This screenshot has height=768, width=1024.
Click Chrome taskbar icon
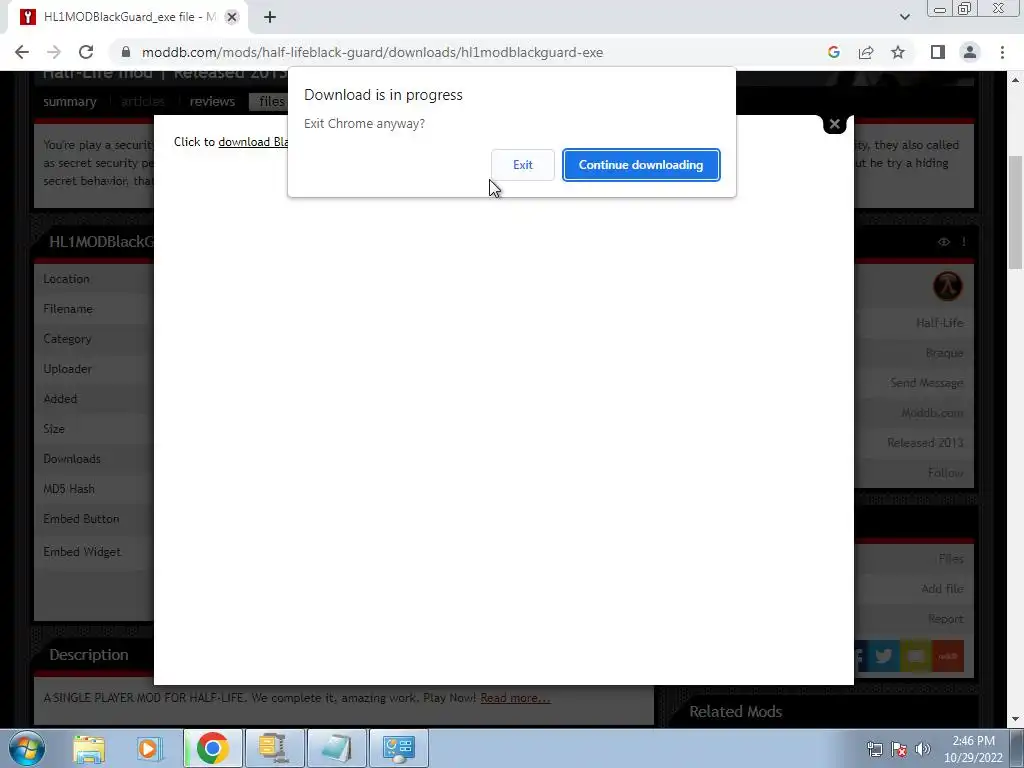212,748
